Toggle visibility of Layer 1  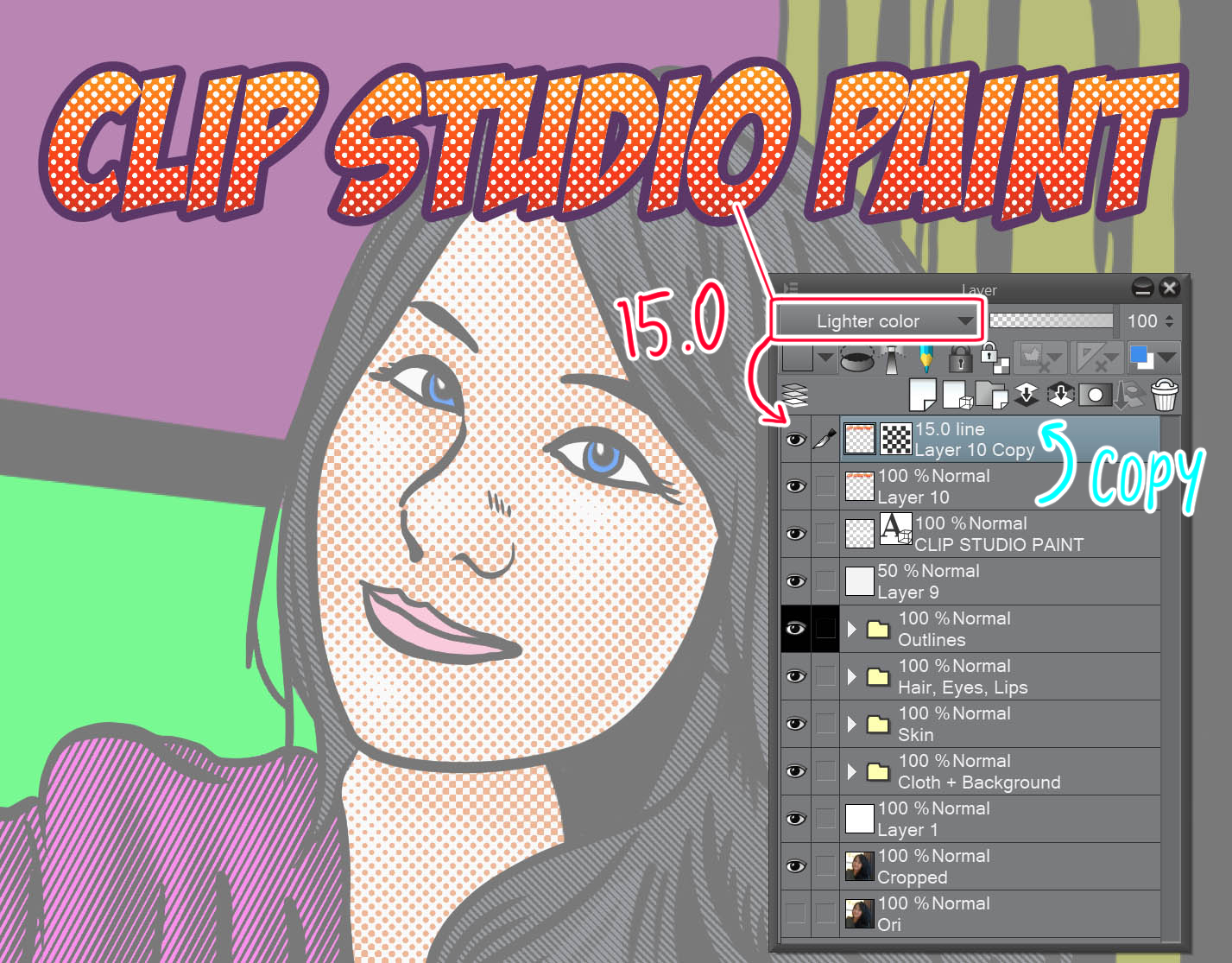795,819
